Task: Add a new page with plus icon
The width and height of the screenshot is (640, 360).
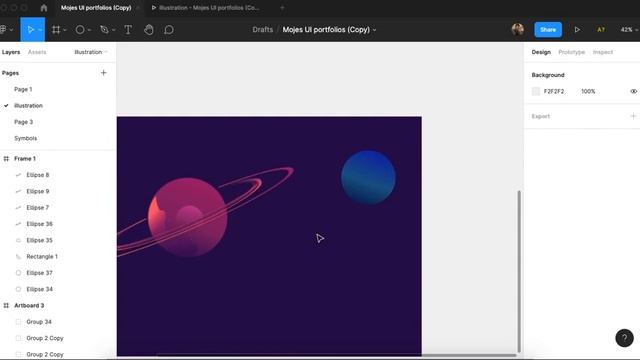Action: (x=103, y=73)
